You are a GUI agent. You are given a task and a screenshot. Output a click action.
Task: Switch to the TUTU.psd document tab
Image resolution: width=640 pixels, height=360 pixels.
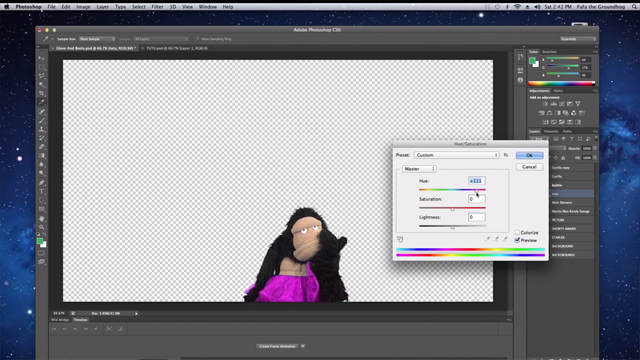point(177,48)
